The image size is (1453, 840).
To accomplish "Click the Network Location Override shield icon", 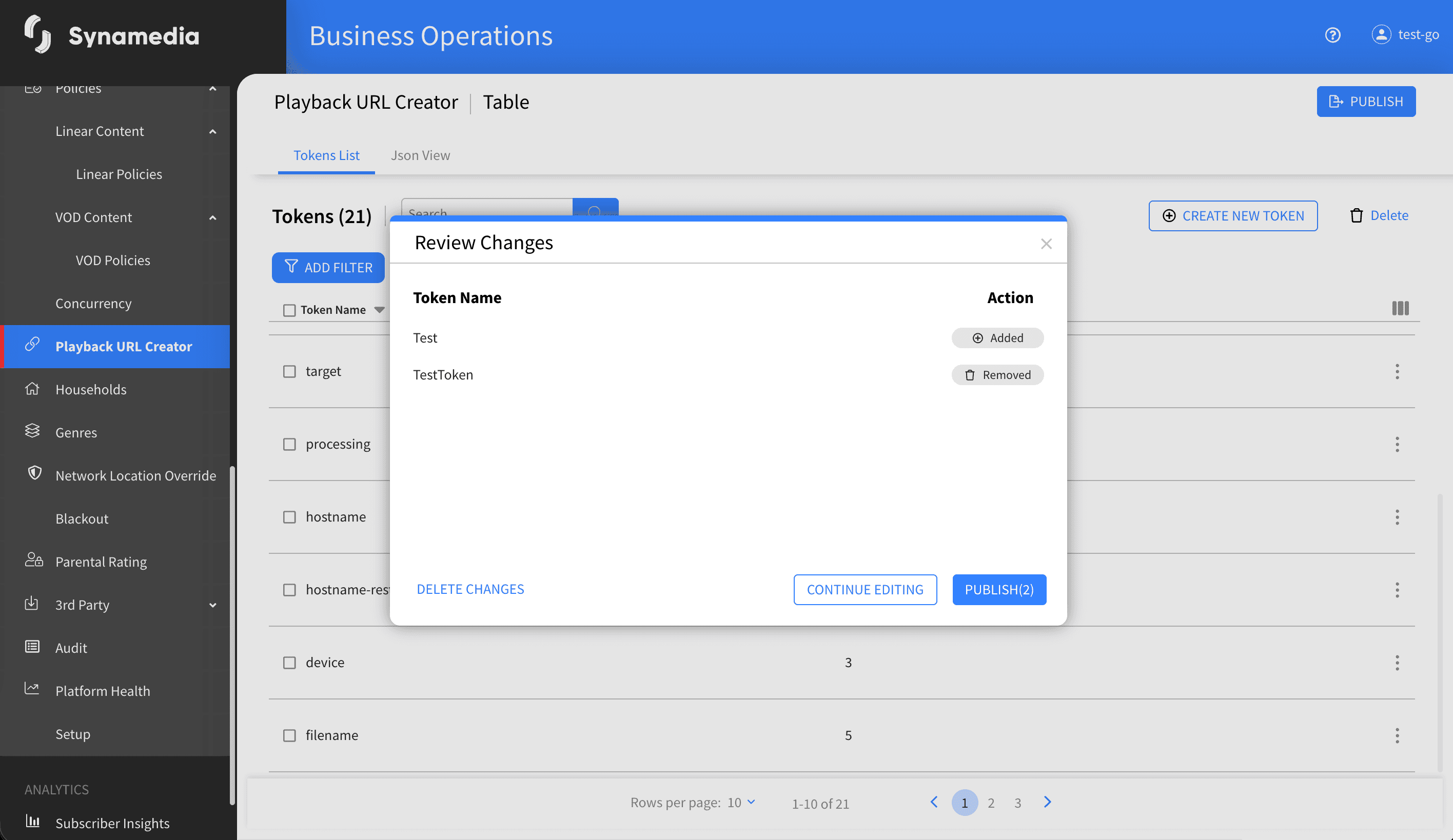I will tap(34, 473).
